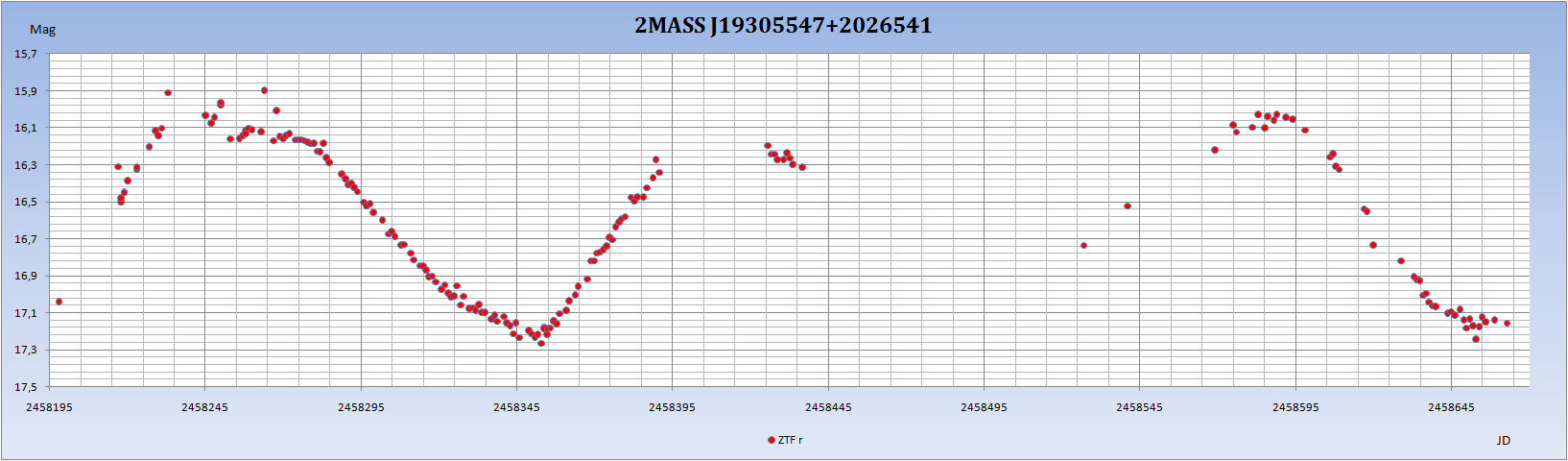1568x461 pixels.
Task: Click the Mag axis title
Action: [43, 30]
